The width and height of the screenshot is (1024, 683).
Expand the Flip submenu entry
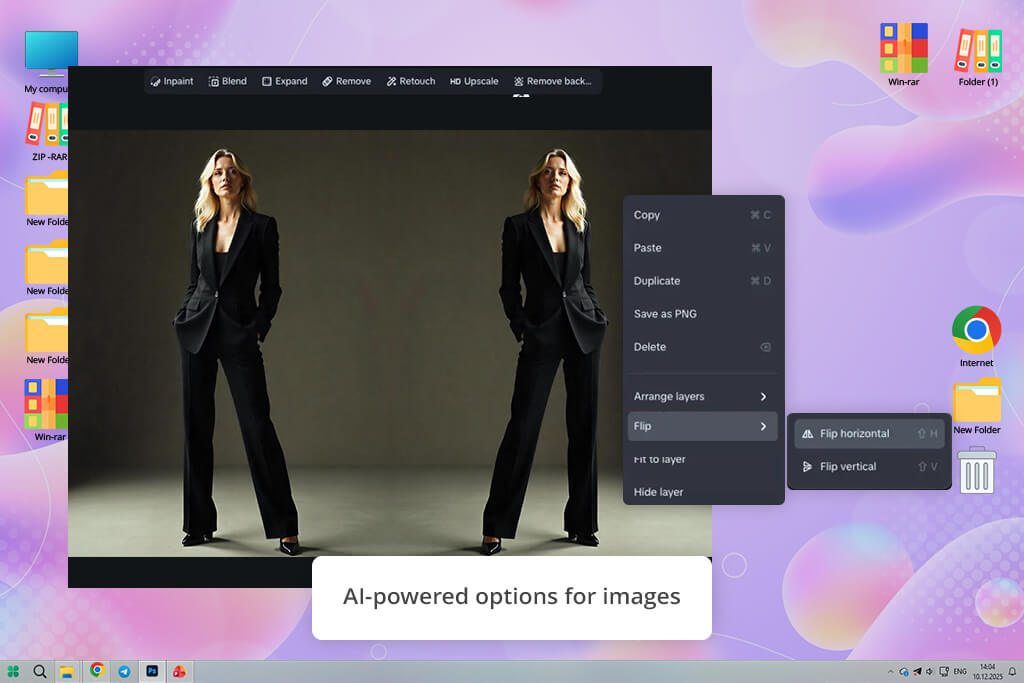[x=702, y=426]
